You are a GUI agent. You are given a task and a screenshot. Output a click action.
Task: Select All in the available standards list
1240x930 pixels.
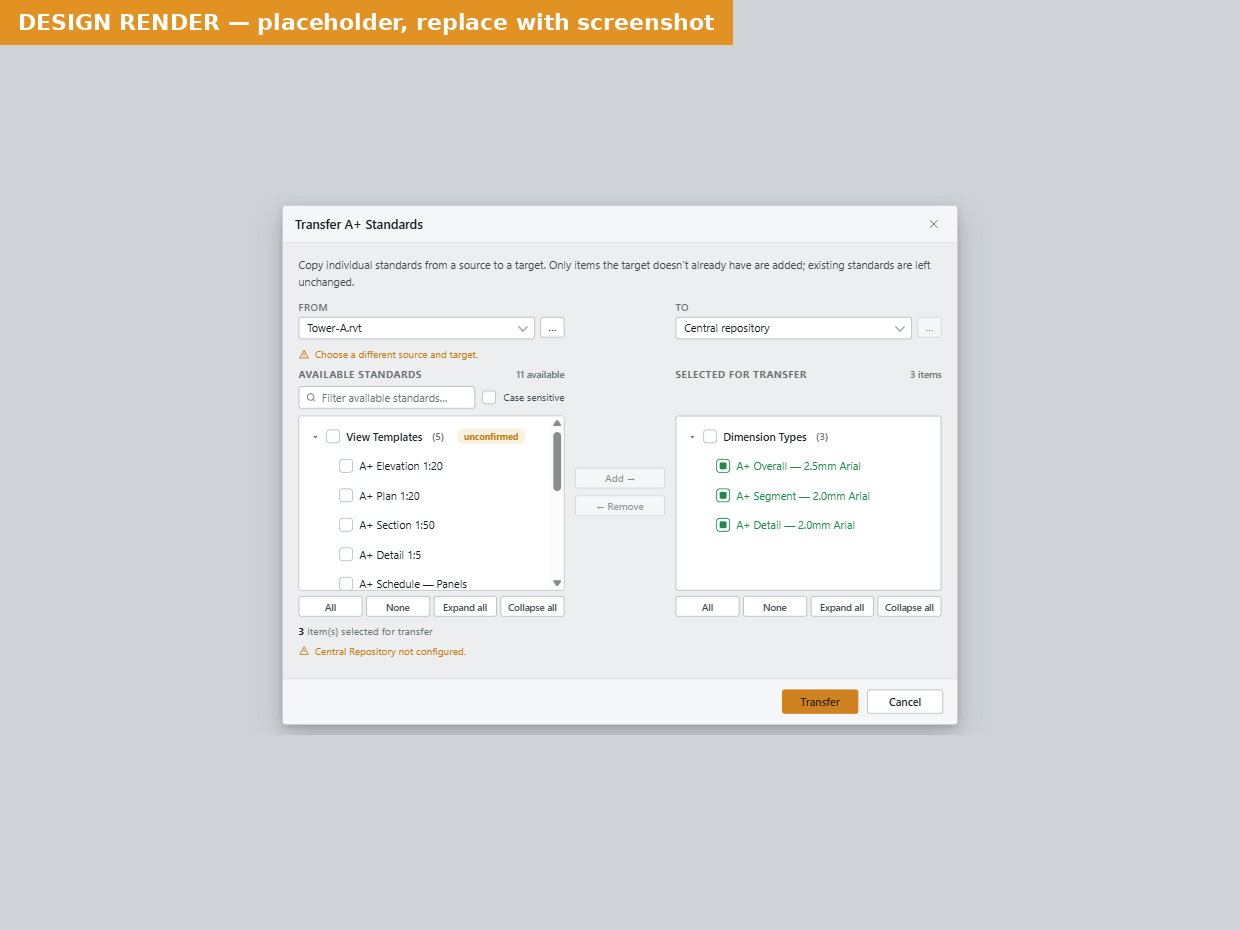pyautogui.click(x=330, y=607)
